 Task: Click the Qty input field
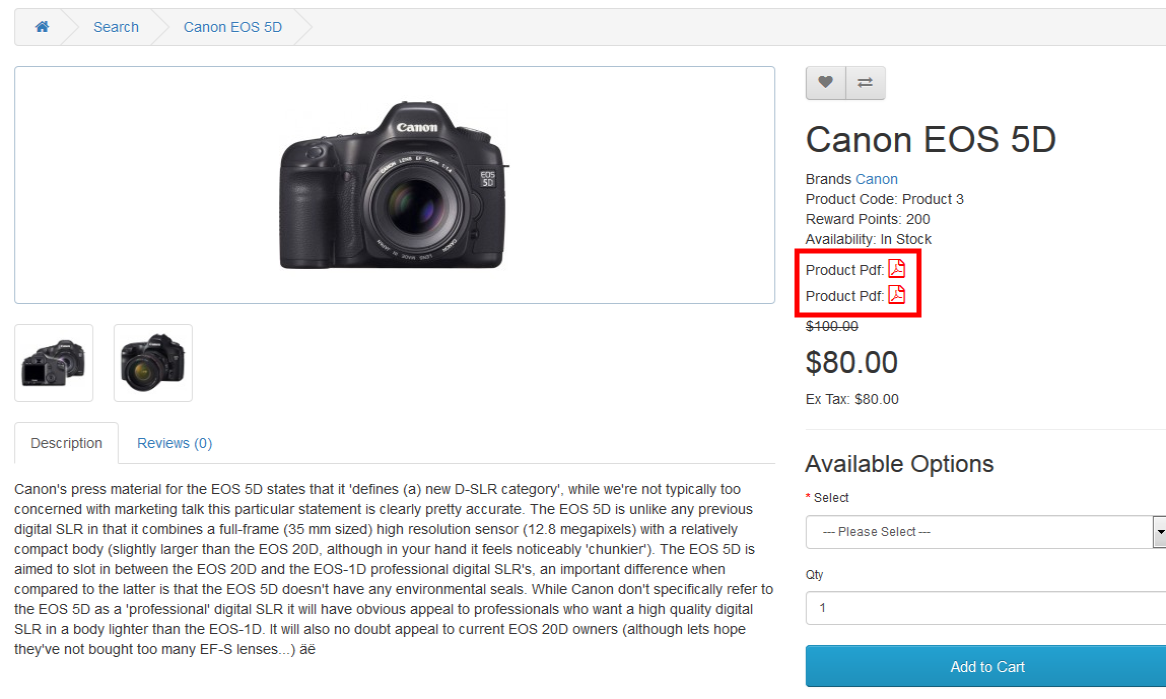tap(986, 608)
